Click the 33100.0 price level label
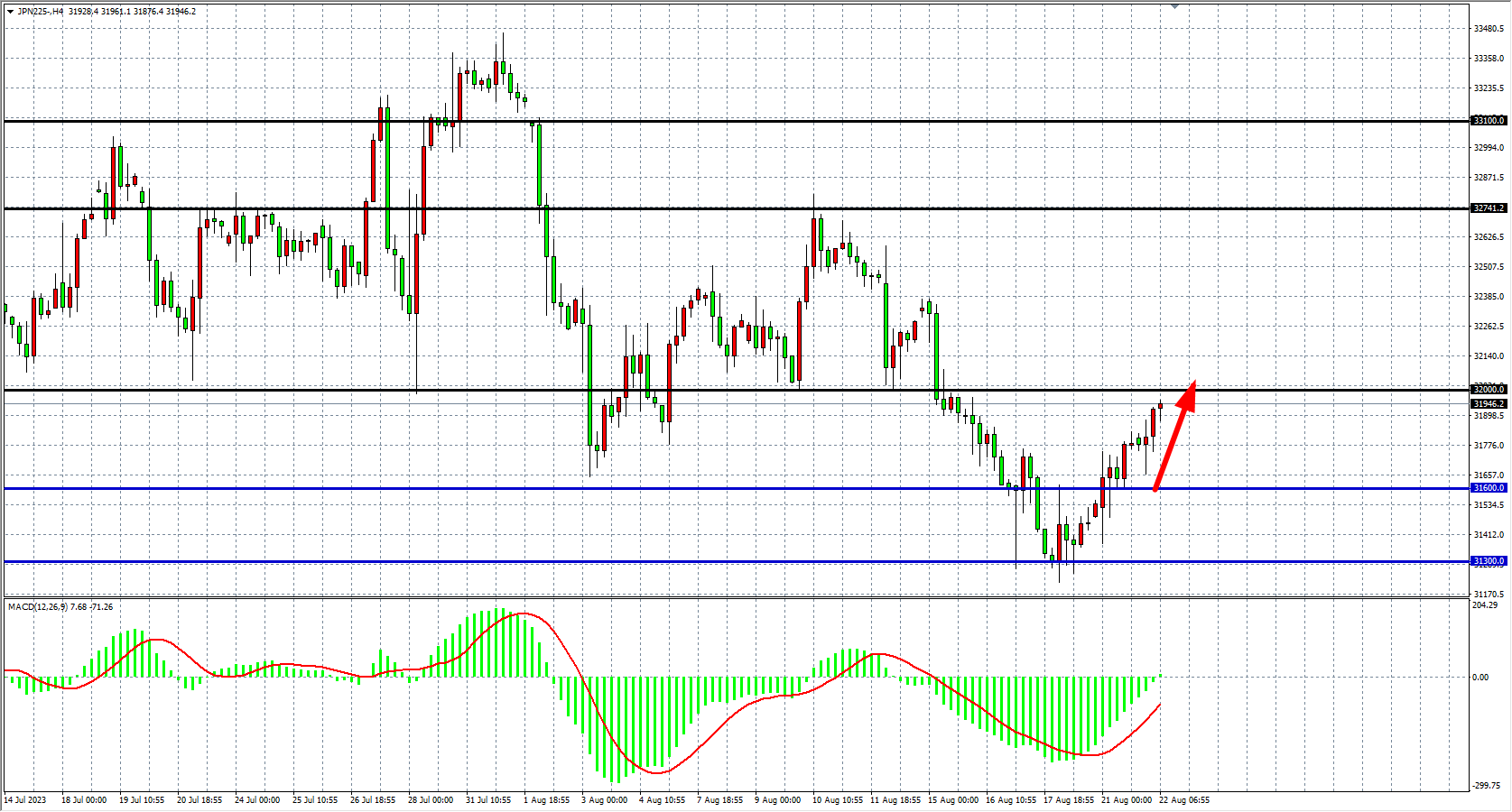 (1489, 121)
